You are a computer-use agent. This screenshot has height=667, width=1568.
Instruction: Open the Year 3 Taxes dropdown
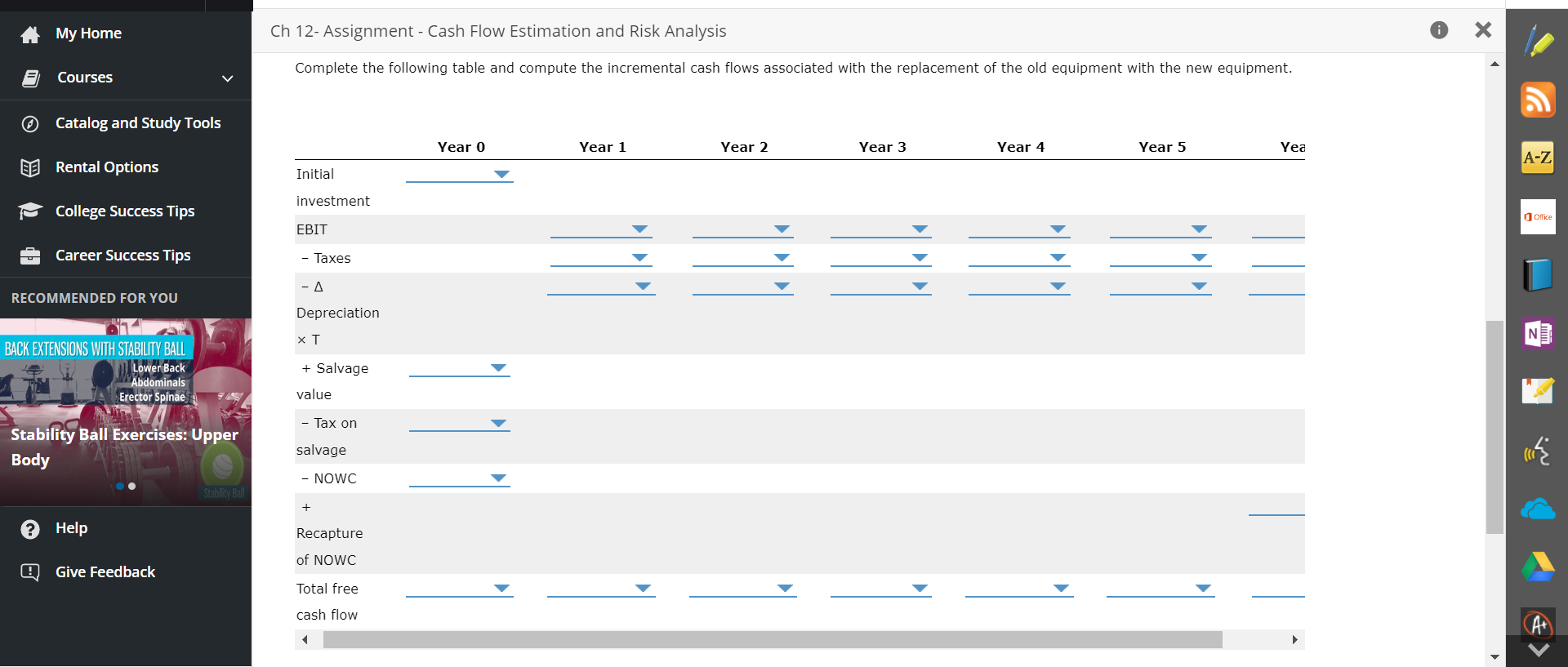pos(880,258)
